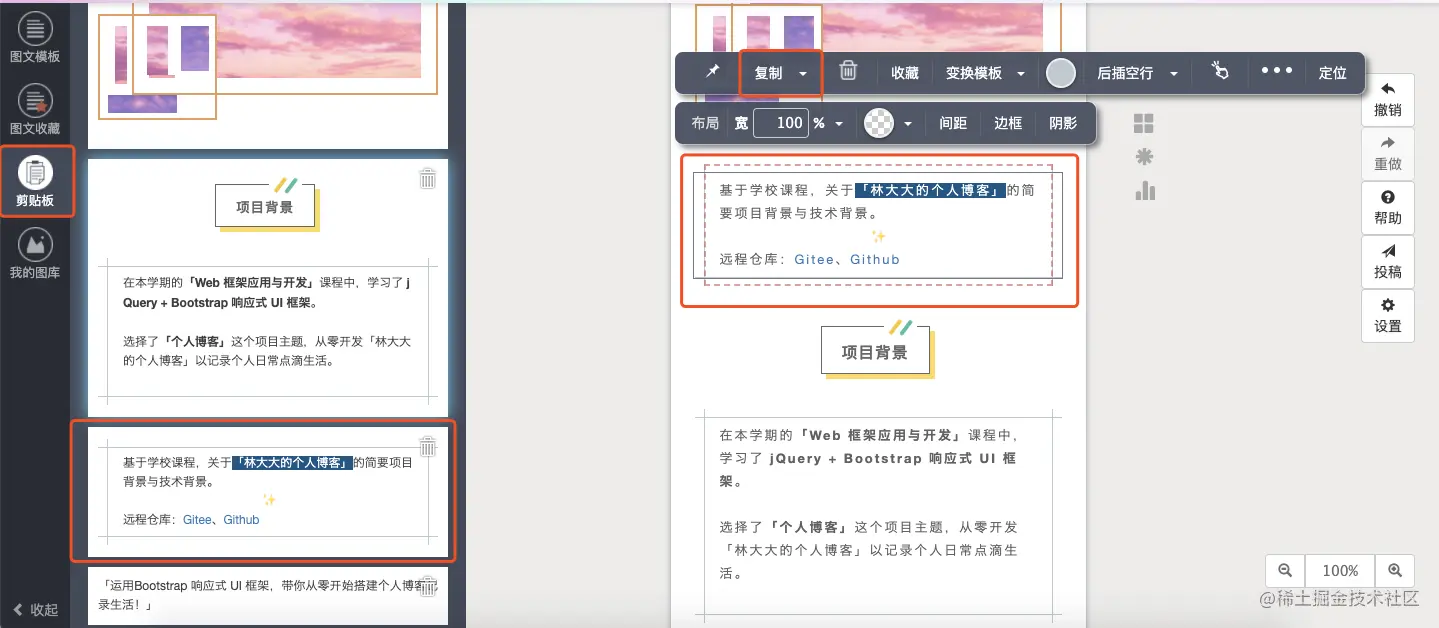This screenshot has width=1439, height=628.
Task: Click the Github link in the clipboard card
Action: [241, 520]
